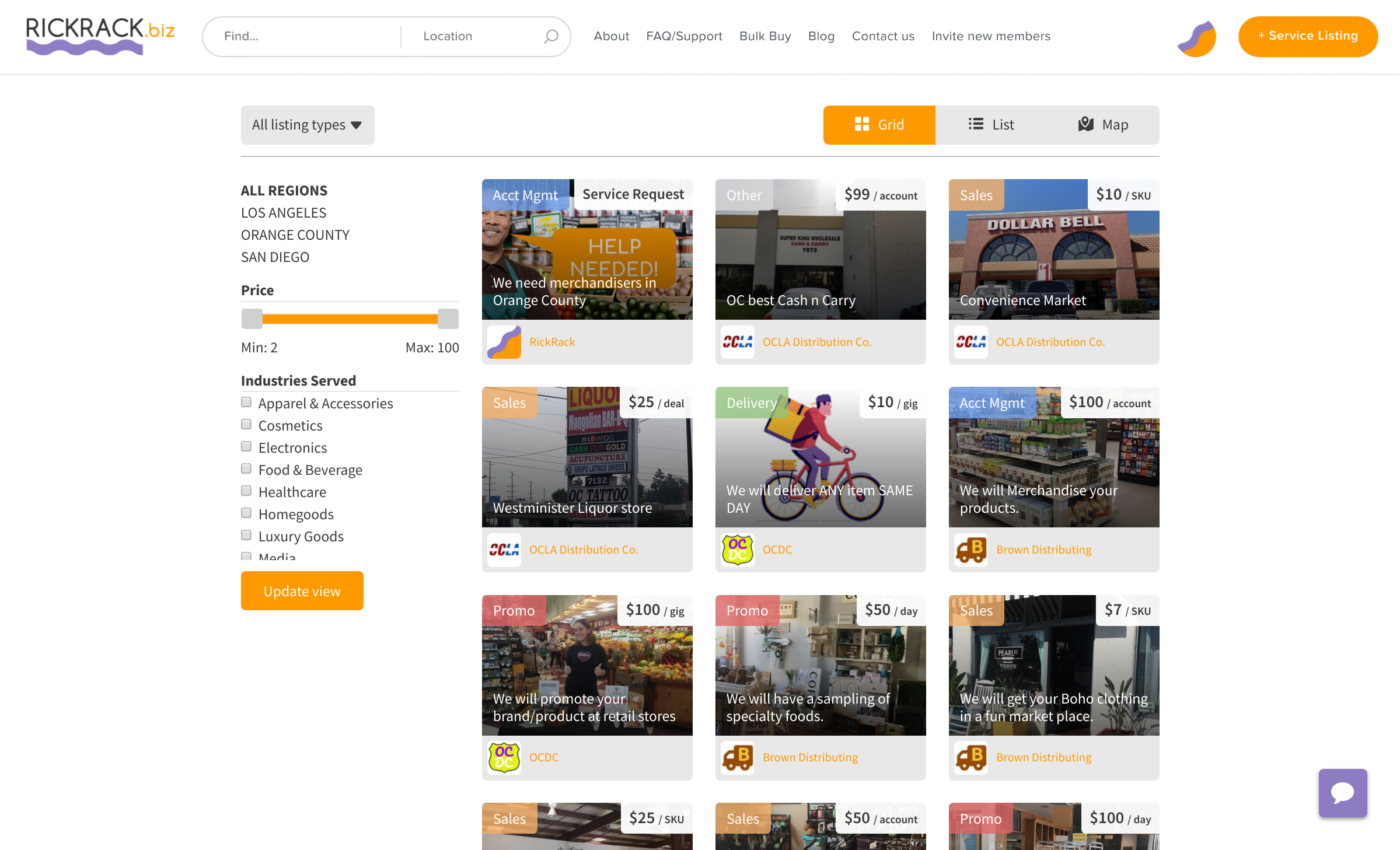Click OCLA logo under OC best Cash n Carry
The height and width of the screenshot is (850, 1400).
(x=737, y=342)
